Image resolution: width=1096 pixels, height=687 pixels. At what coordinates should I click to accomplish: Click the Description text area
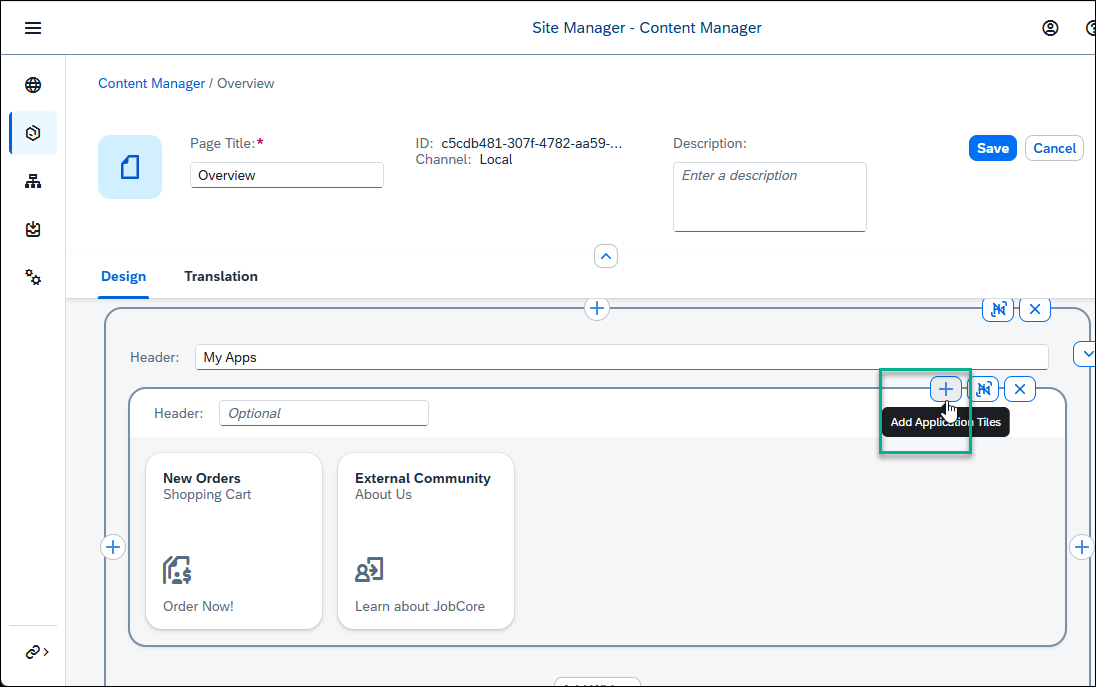click(770, 197)
